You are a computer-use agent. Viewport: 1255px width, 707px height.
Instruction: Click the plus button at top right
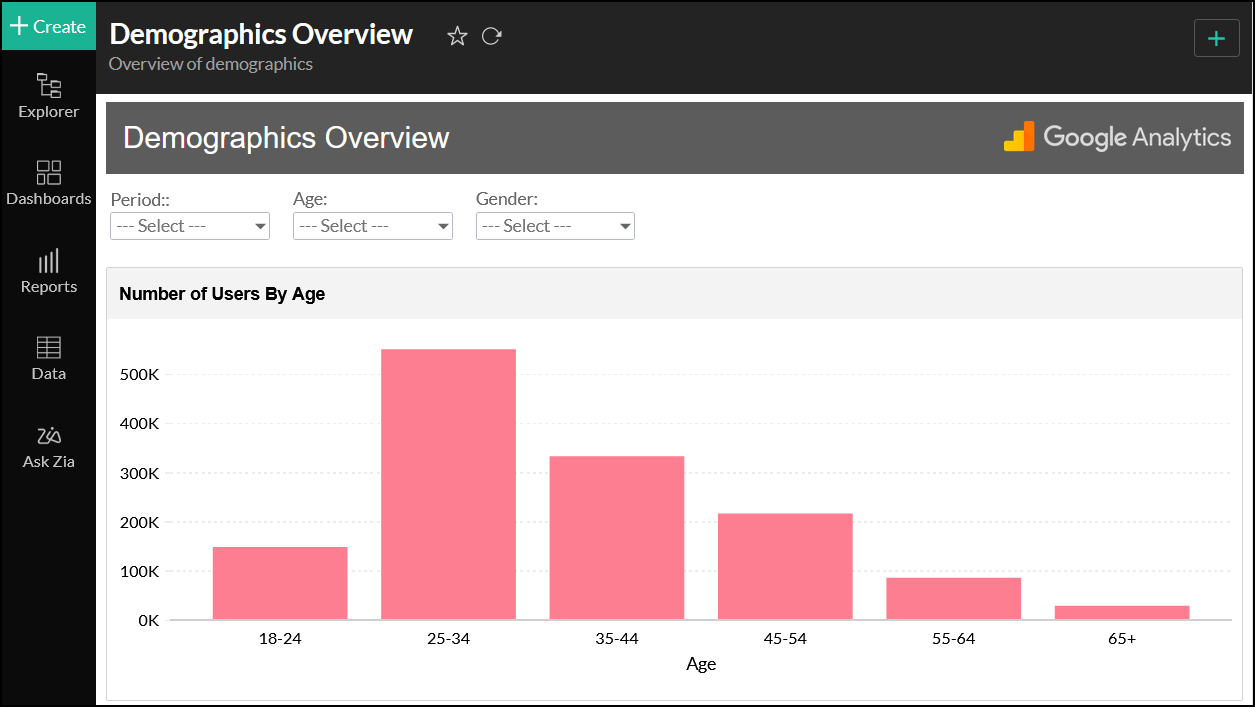[1216, 38]
